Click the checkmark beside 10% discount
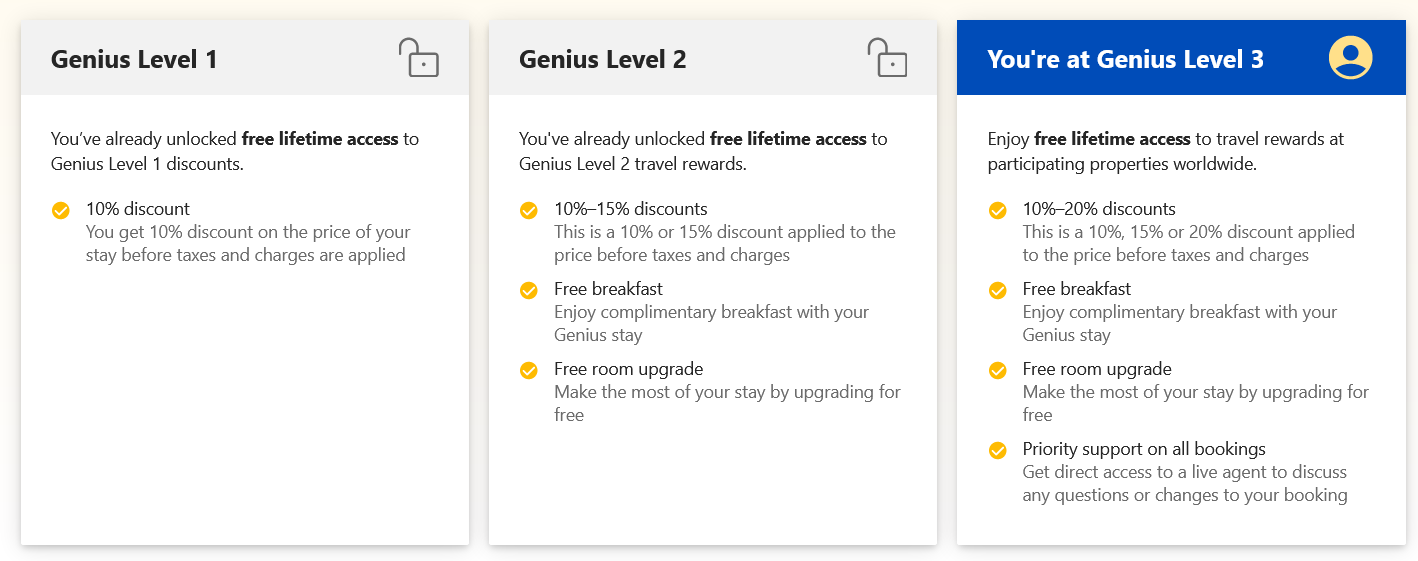Viewport: 1418px width, 561px height. [61, 210]
